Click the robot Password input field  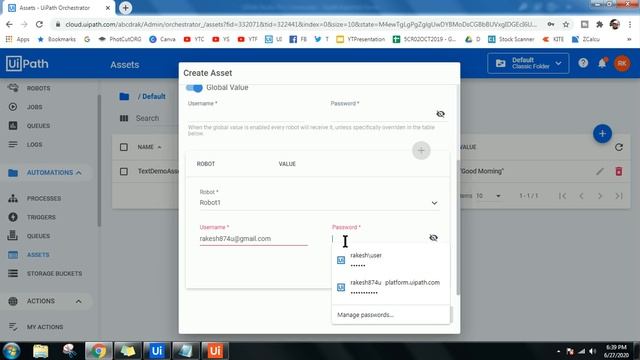[x=380, y=238]
